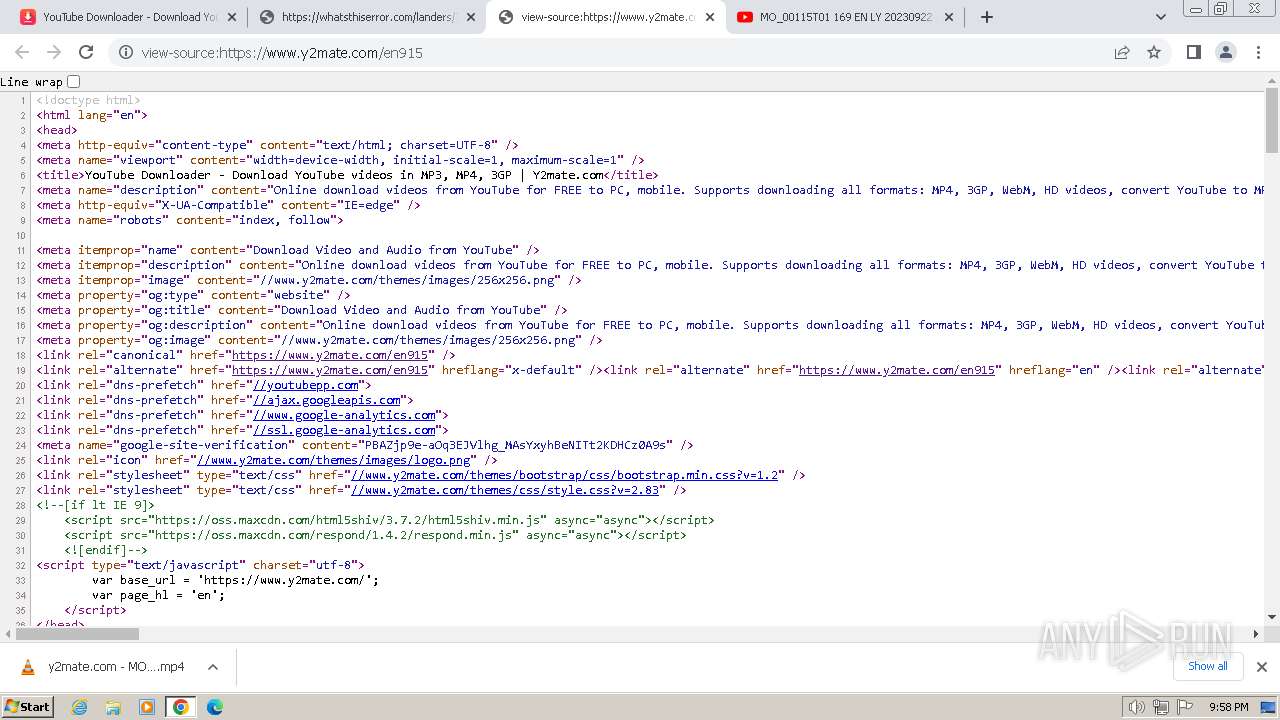Close the whatsthiserror.com tab
Screen dimensions: 1280x720
[470, 17]
